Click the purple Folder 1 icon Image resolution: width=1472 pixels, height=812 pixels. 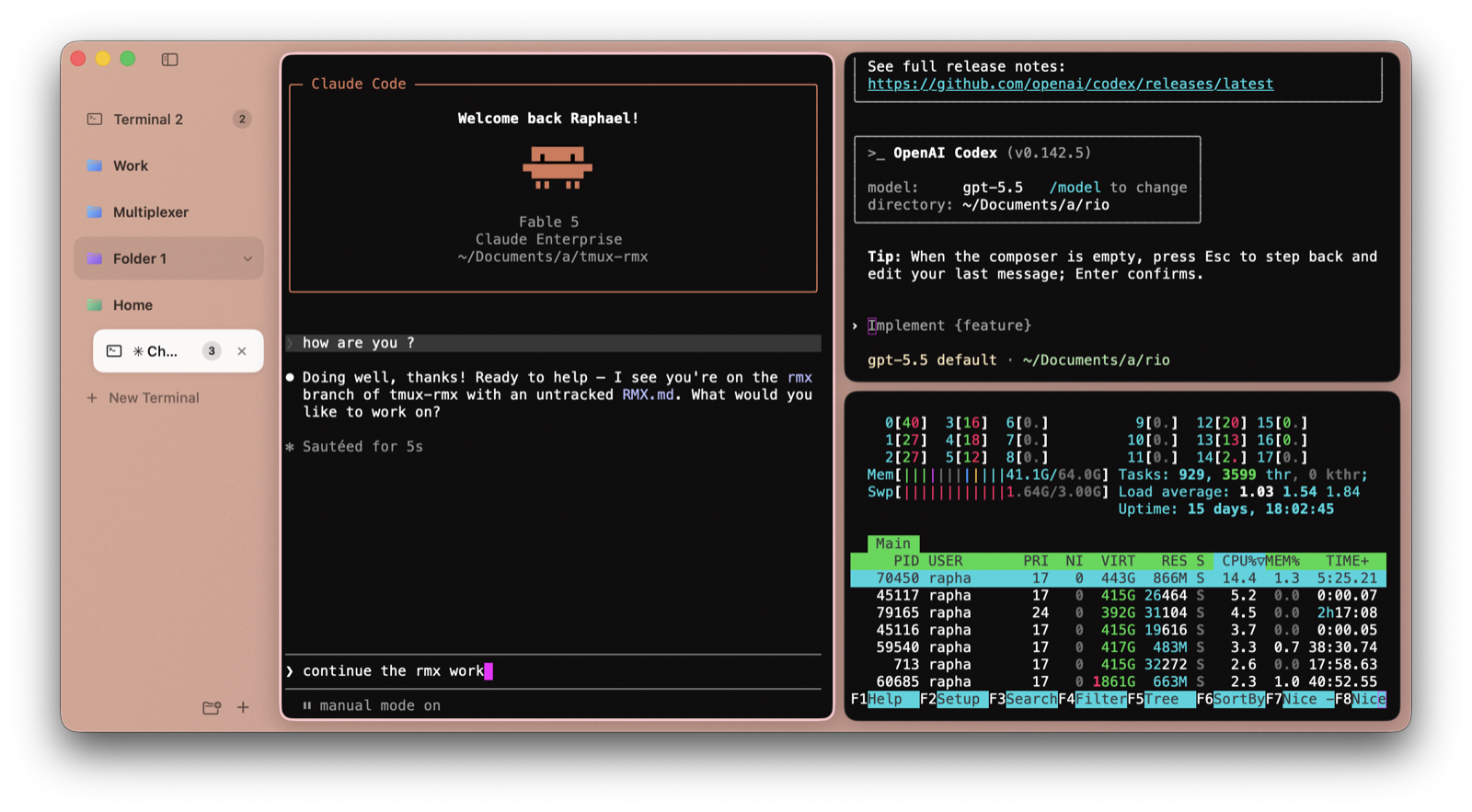(x=95, y=258)
